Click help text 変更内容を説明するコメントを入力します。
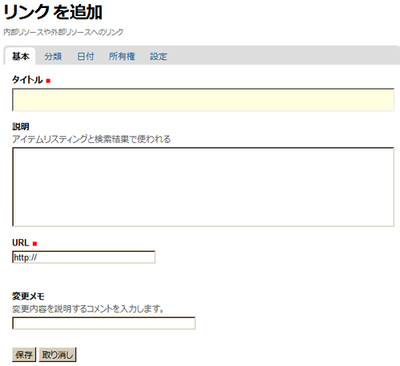Image resolution: width=400 pixels, height=366 pixels. pyautogui.click(x=88, y=309)
